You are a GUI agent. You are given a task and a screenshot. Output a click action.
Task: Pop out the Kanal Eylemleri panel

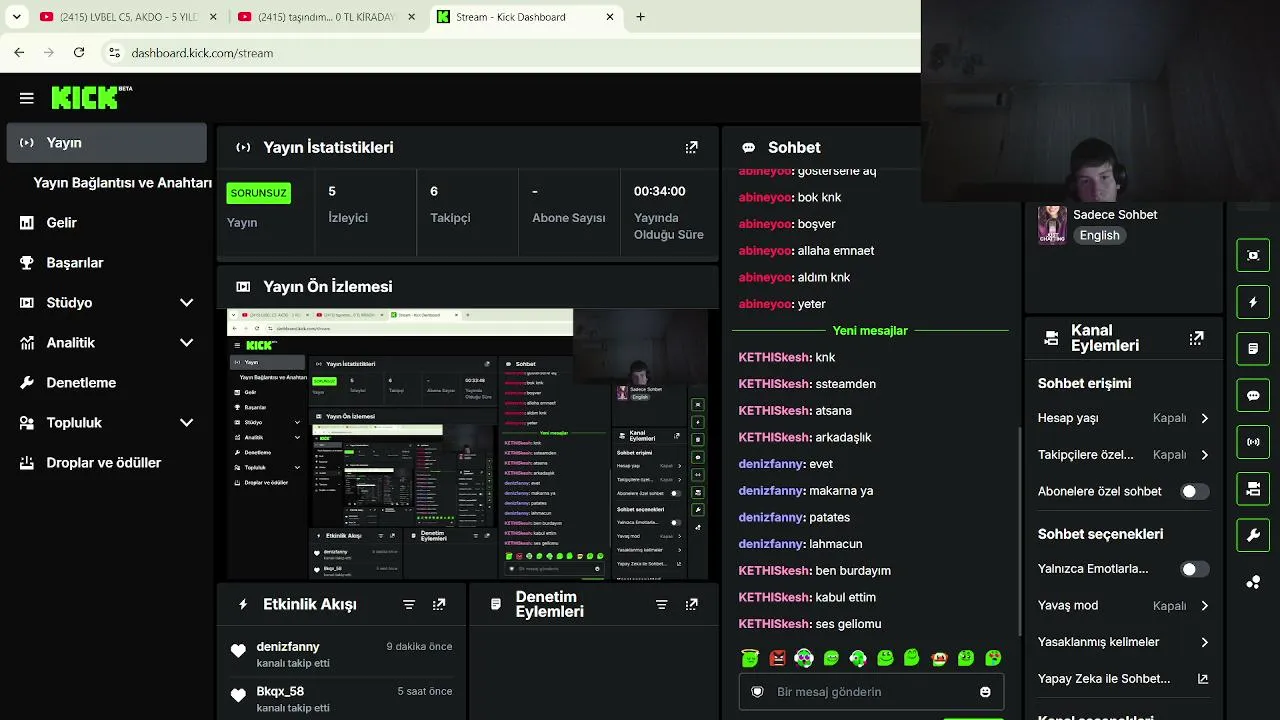1196,339
